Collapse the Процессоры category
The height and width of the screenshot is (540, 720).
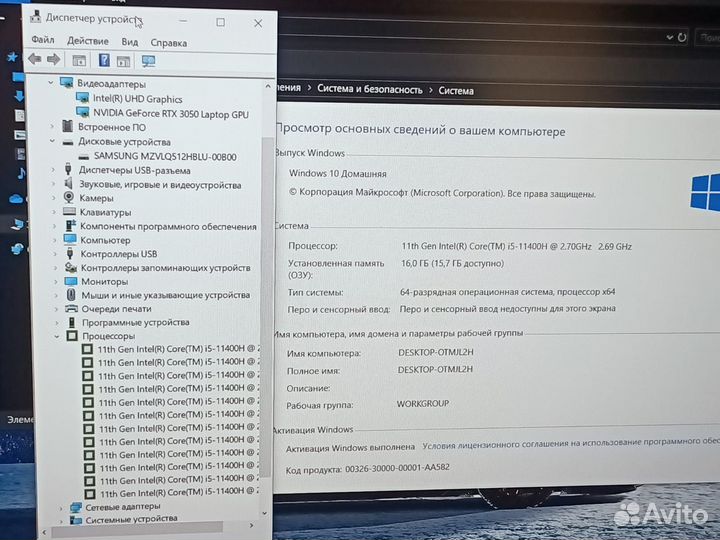coord(57,336)
